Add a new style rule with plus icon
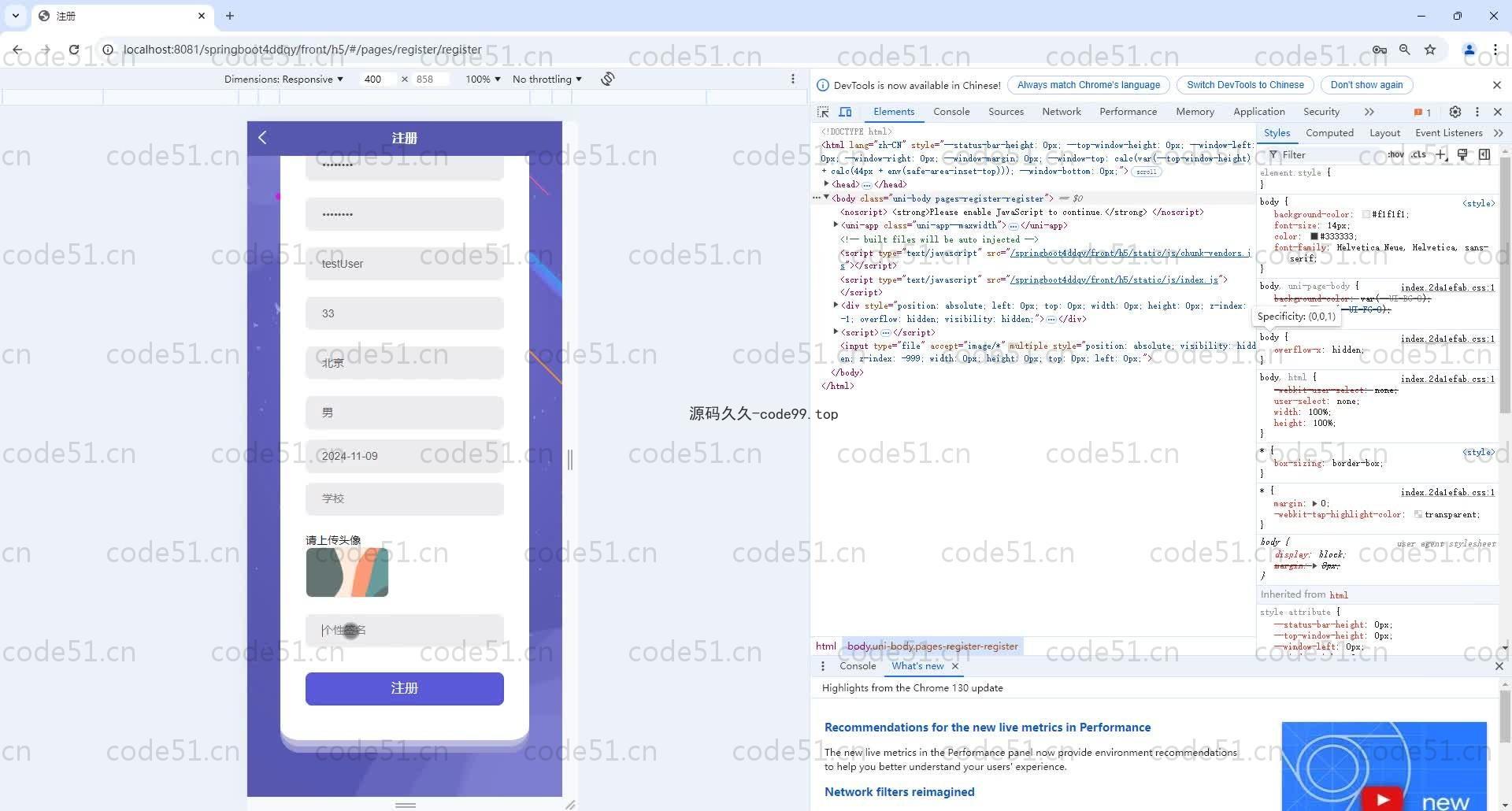Viewport: 1512px width, 811px height. click(1441, 155)
